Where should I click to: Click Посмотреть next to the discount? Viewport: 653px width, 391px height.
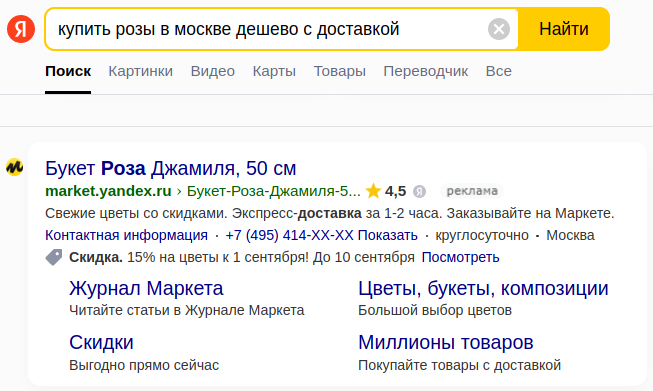(x=460, y=257)
